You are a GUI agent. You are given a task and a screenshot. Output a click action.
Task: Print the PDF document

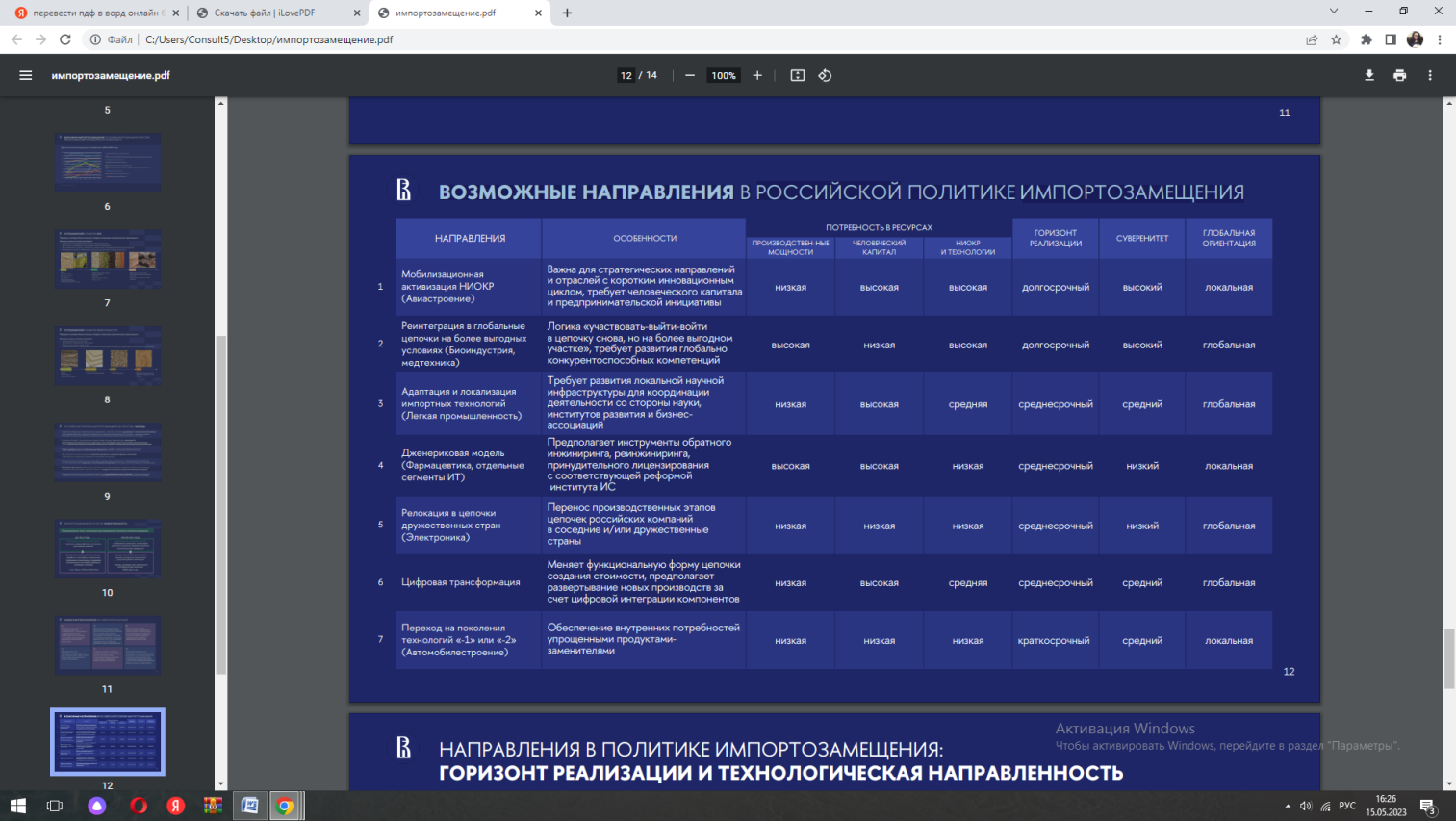[x=1399, y=75]
